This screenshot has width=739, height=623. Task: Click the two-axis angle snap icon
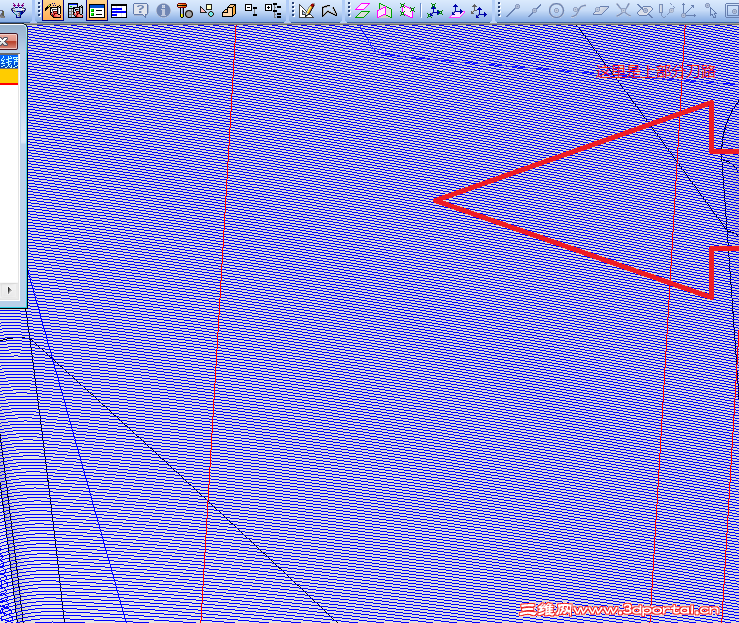coord(689,10)
